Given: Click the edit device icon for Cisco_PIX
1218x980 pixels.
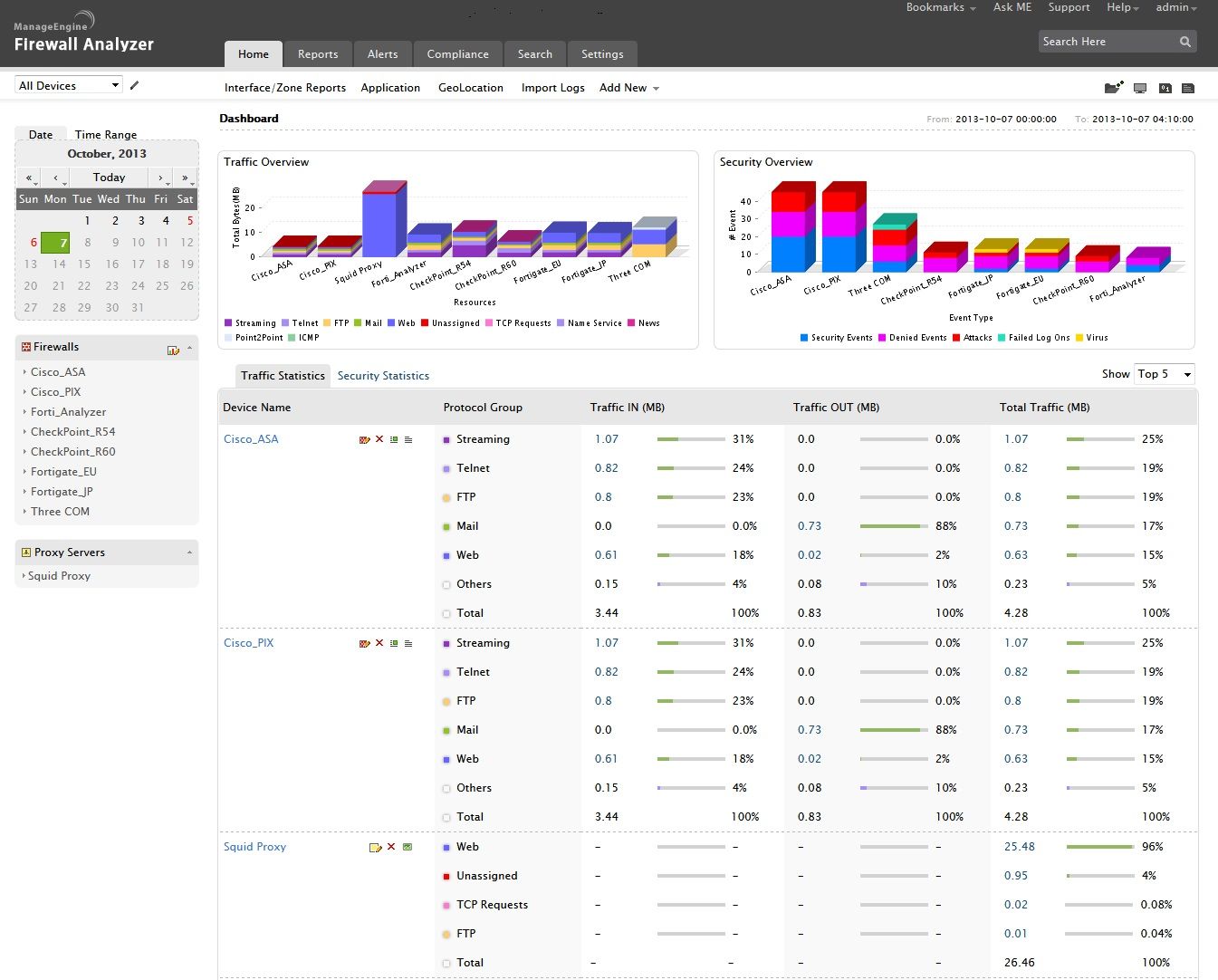Looking at the screenshot, I should tap(365, 643).
